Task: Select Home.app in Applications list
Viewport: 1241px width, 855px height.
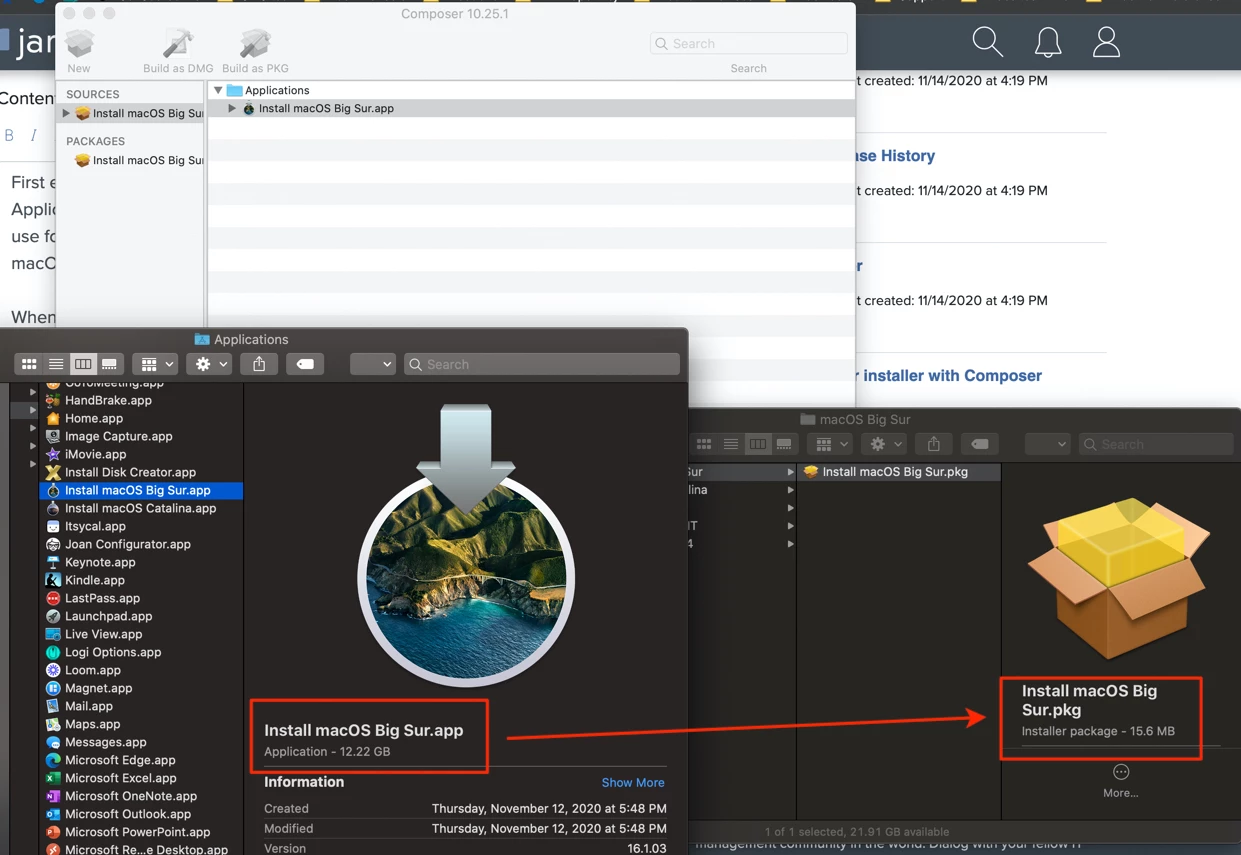Action: click(x=141, y=418)
